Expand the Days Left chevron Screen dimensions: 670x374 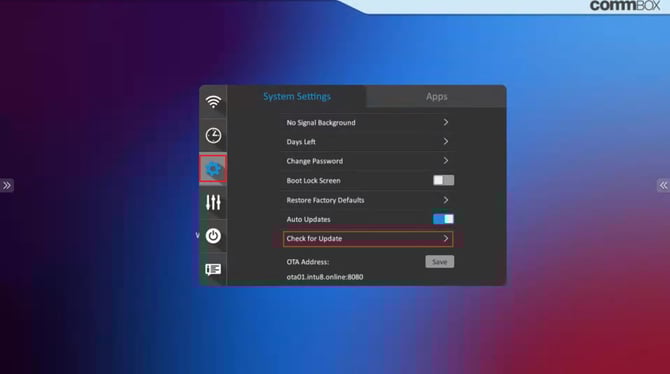coord(446,141)
